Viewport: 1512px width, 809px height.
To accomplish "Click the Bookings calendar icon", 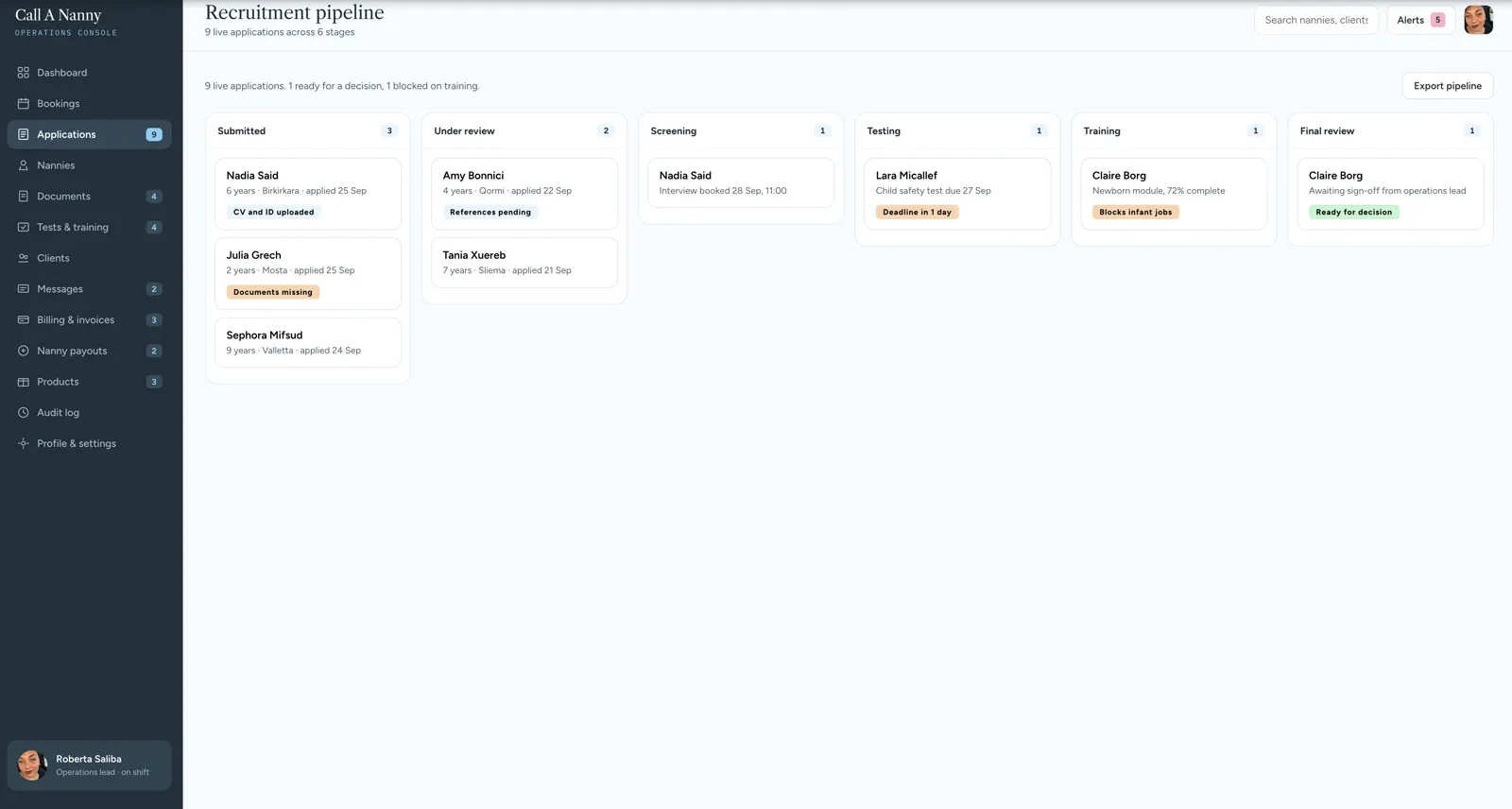I will click(x=24, y=104).
